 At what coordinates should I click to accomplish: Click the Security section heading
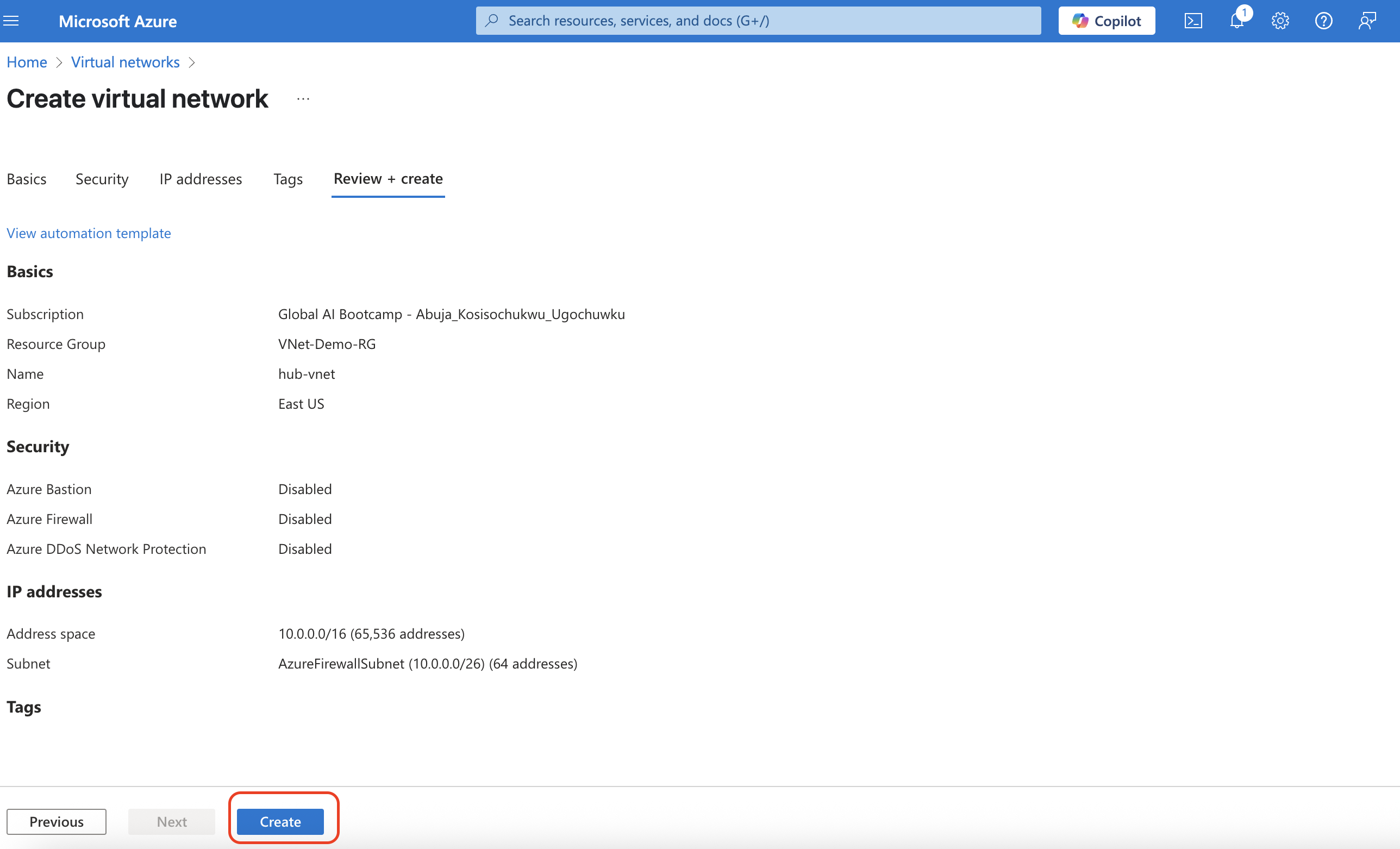tap(37, 447)
